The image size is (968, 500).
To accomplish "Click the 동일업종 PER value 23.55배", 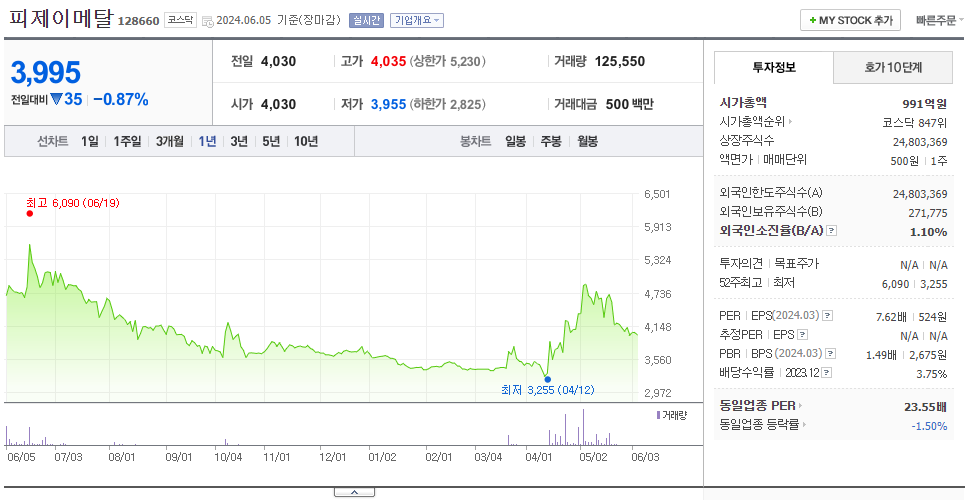I will click(925, 407).
